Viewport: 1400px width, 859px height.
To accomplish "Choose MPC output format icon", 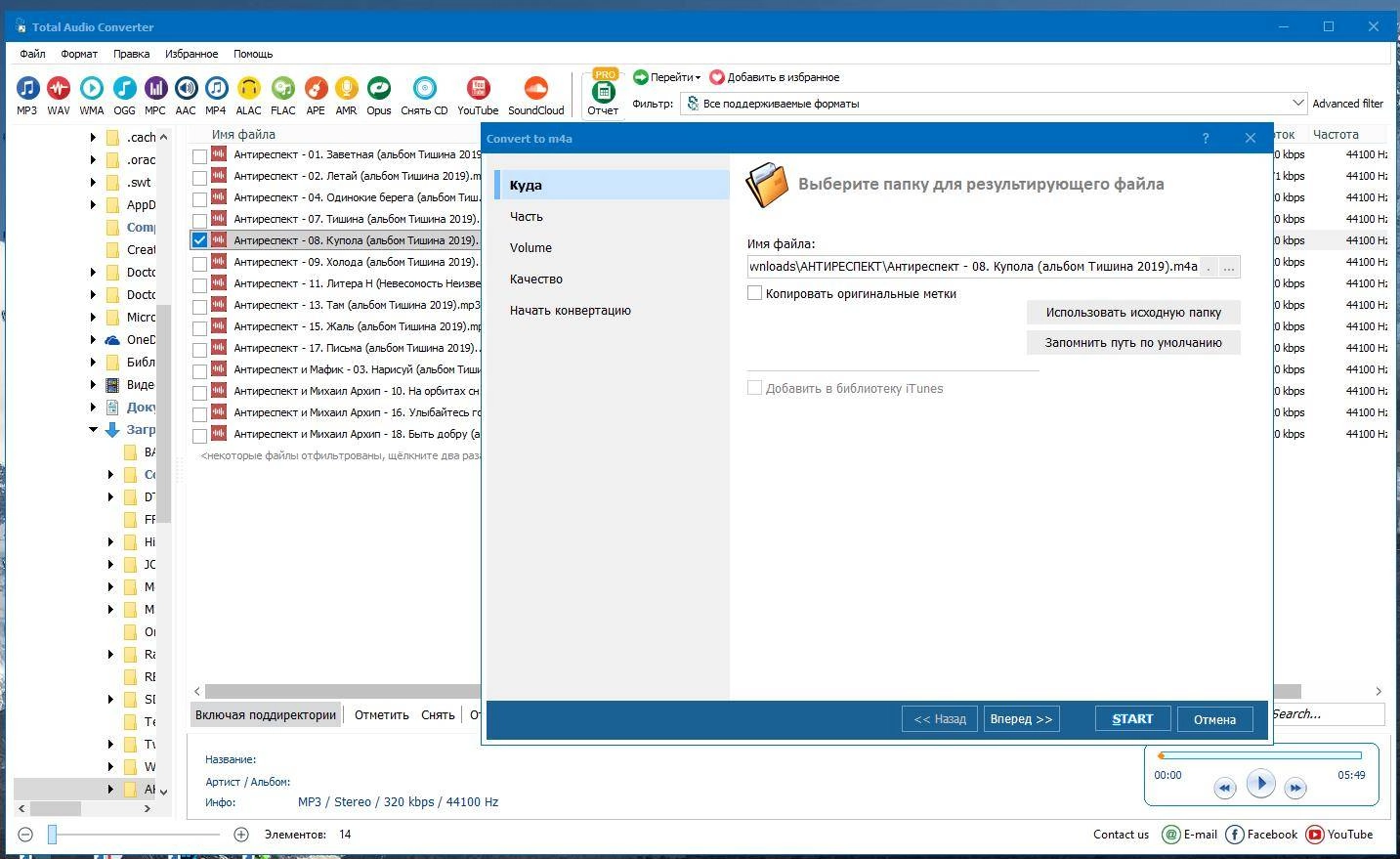I will [x=155, y=89].
